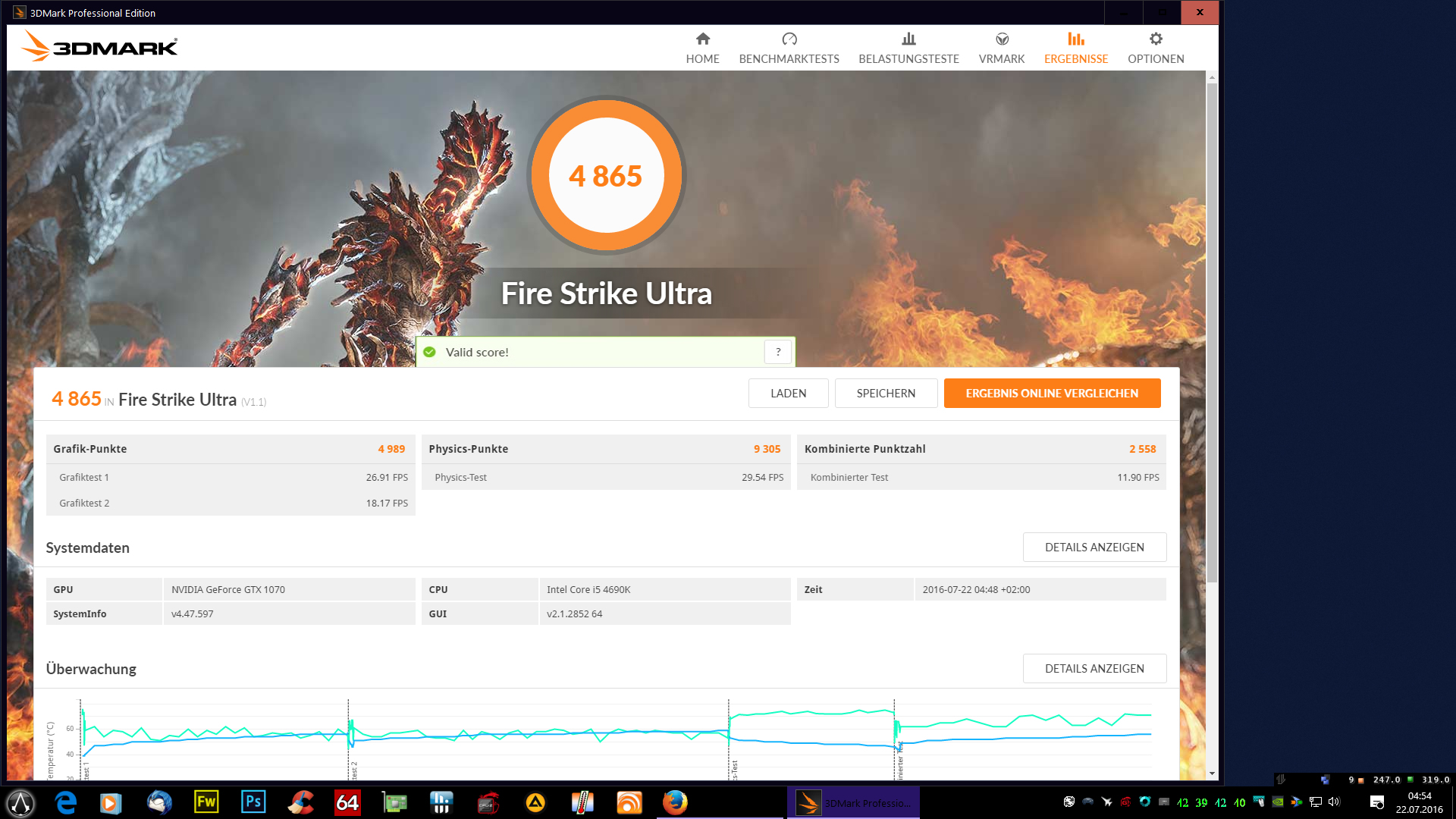This screenshot has width=1456, height=819.
Task: Open Firefox from the taskbar
Action: tap(675, 802)
